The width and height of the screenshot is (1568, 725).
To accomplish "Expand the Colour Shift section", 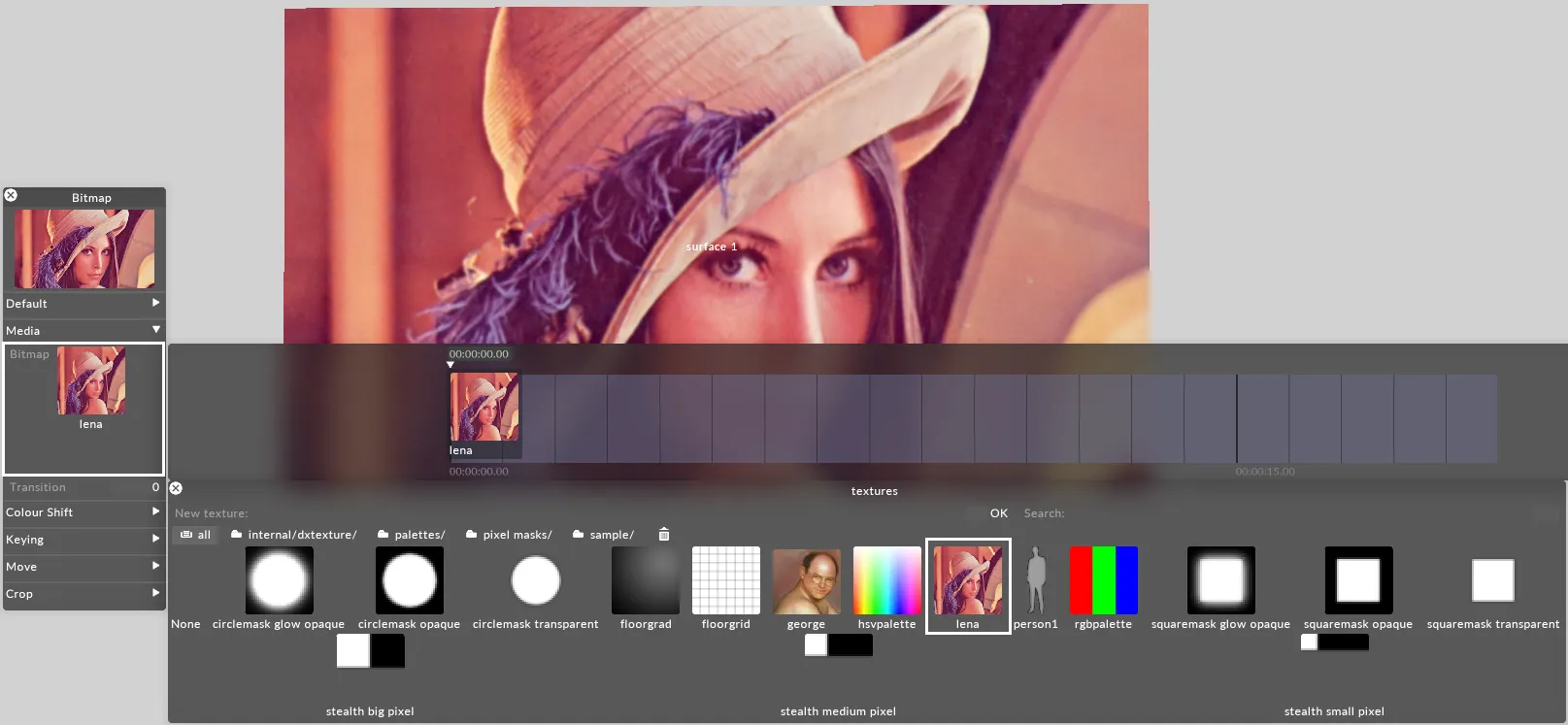I will tap(83, 512).
